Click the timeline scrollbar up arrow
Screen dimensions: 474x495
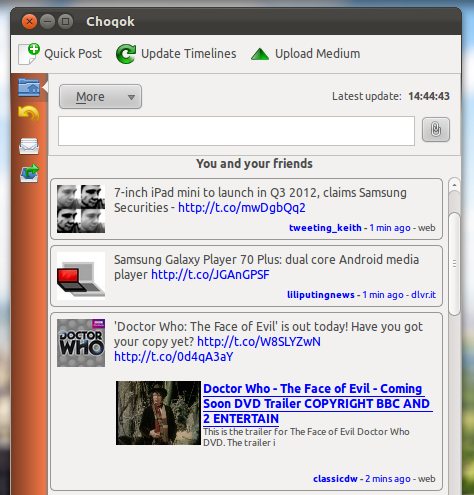454,185
